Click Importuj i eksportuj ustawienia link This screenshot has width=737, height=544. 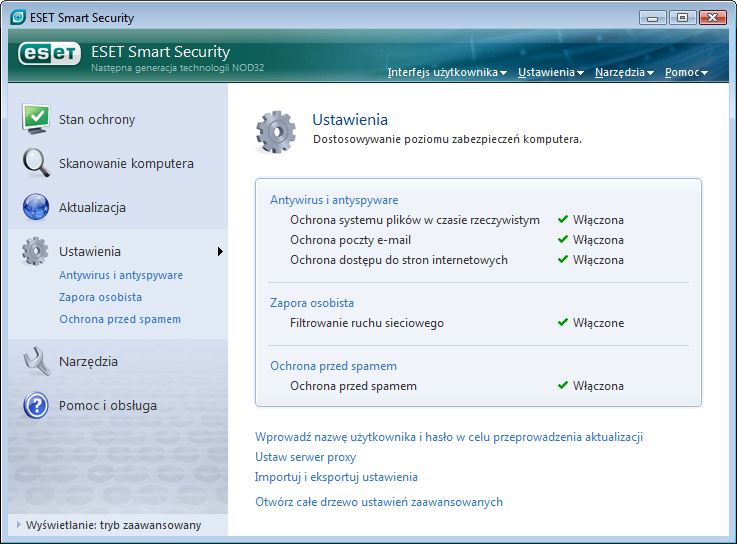pos(336,477)
